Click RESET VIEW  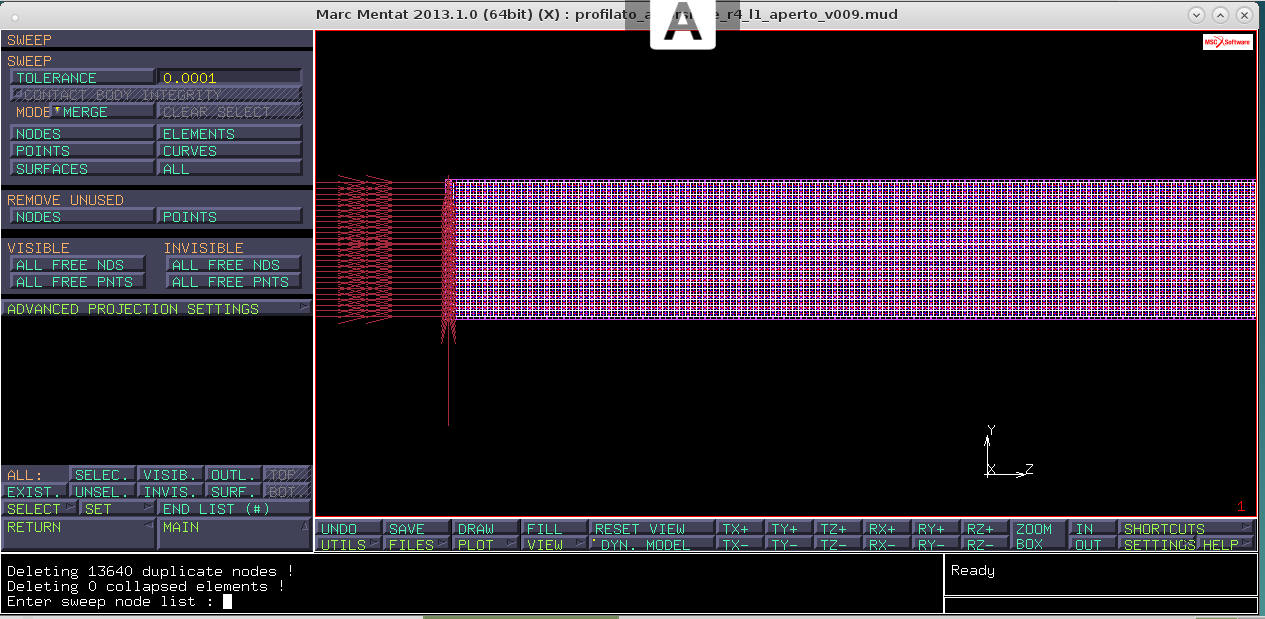click(653, 529)
